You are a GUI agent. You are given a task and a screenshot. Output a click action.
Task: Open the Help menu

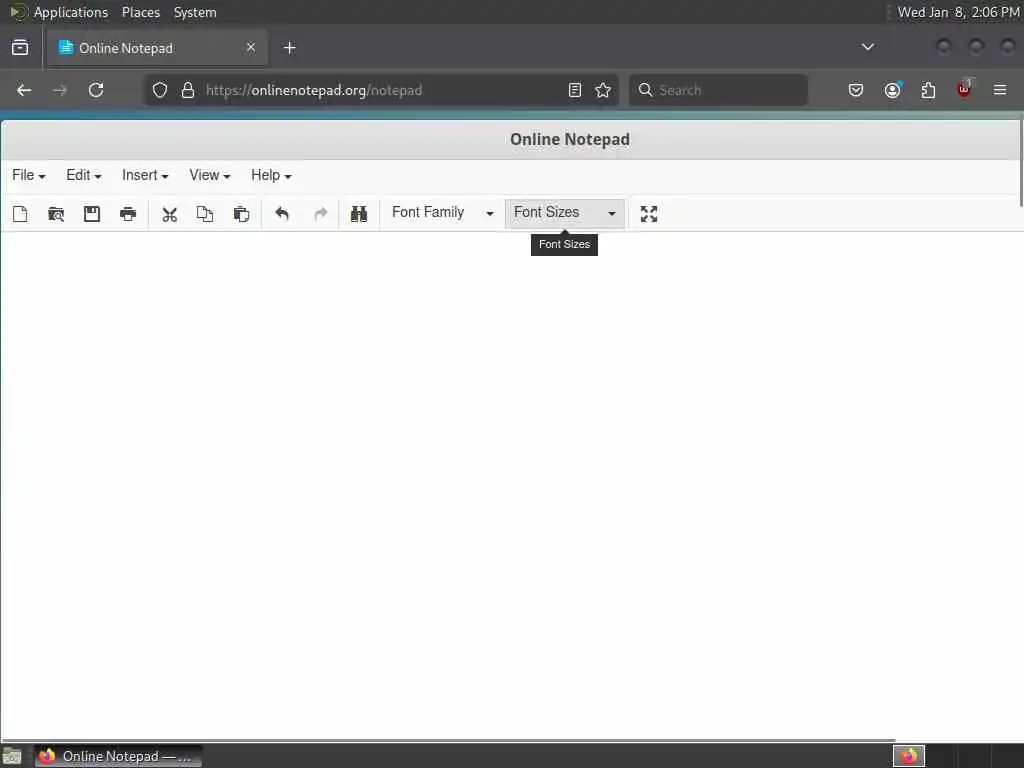(271, 175)
